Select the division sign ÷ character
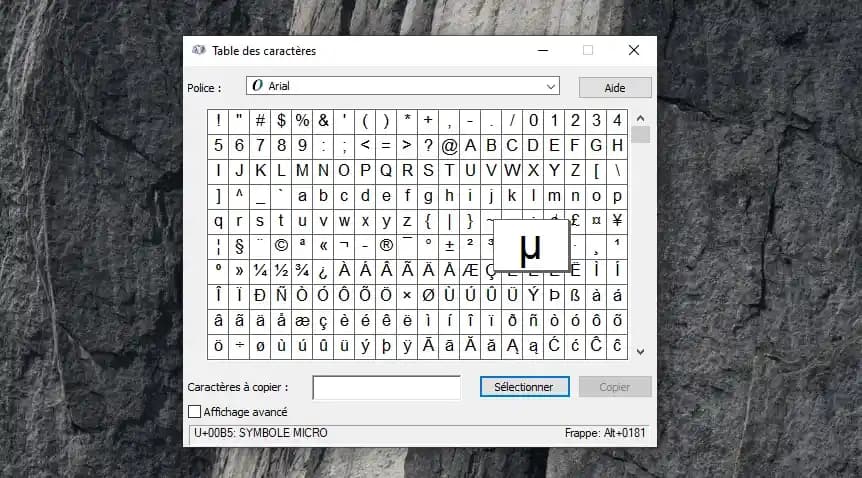Screen dimensions: 862x478 pyautogui.click(x=239, y=345)
